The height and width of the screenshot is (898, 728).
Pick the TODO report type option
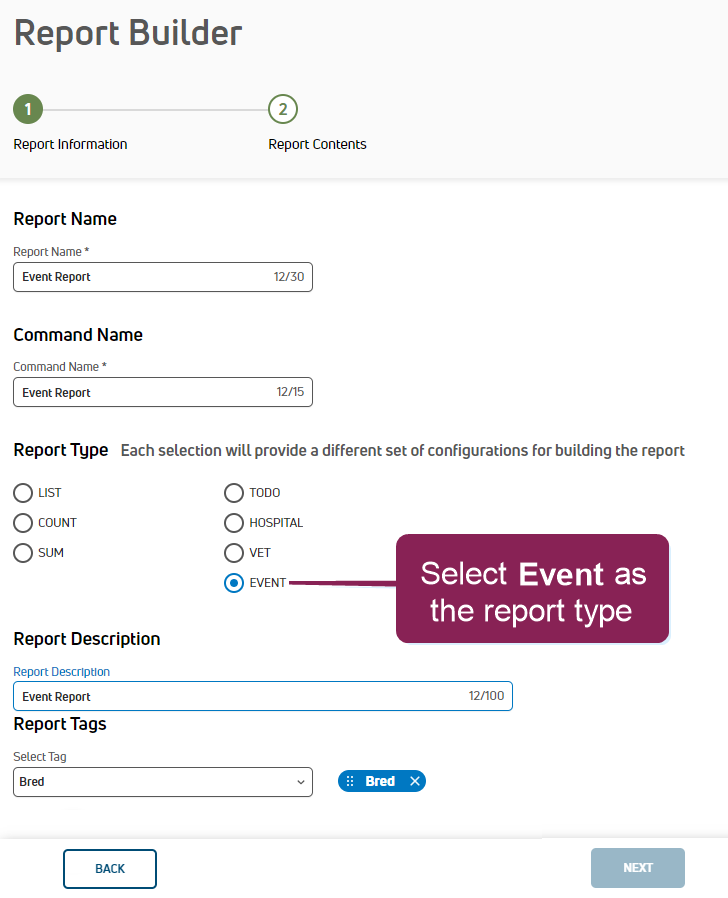pos(234,493)
